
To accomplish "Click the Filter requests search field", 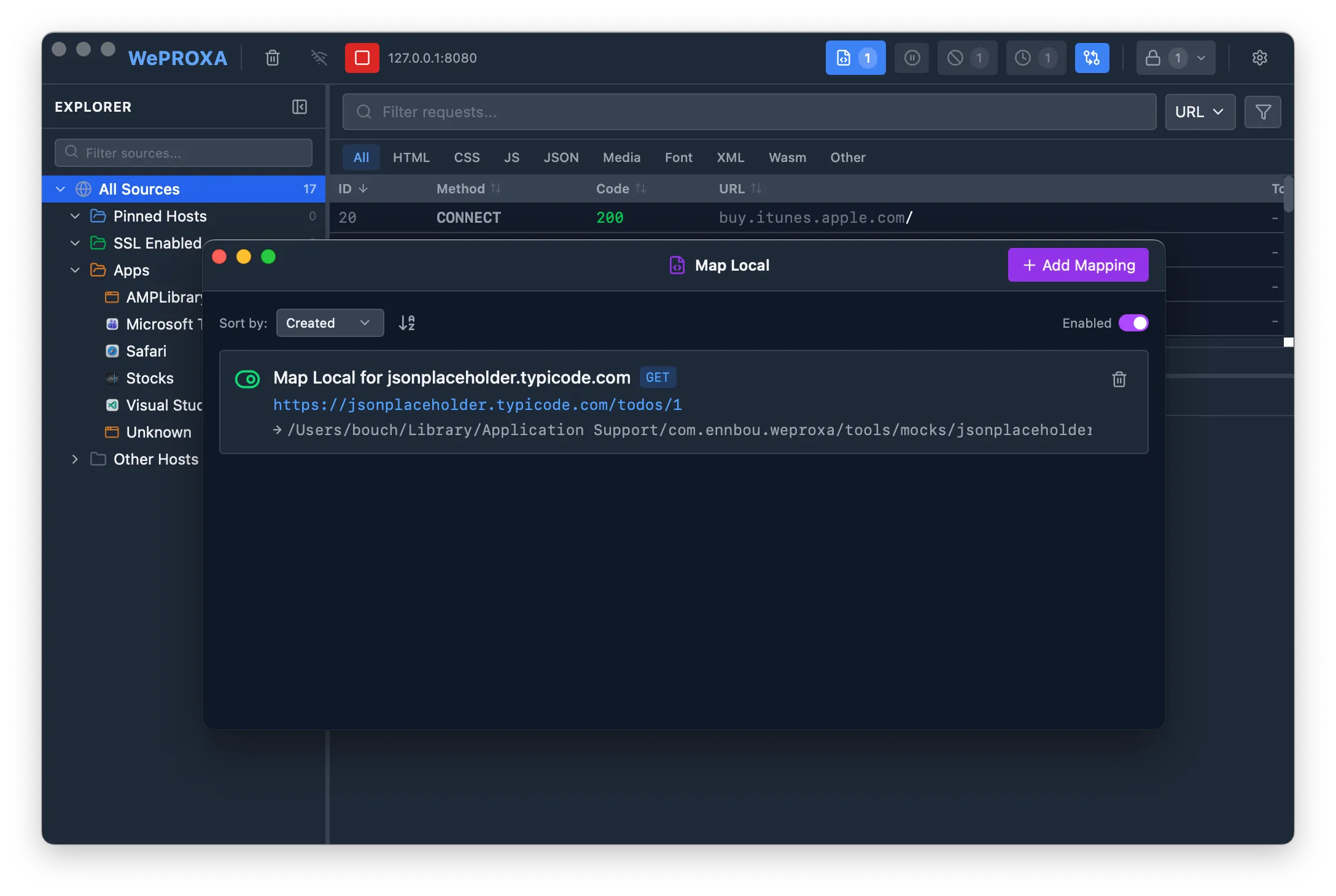I will 749,112.
